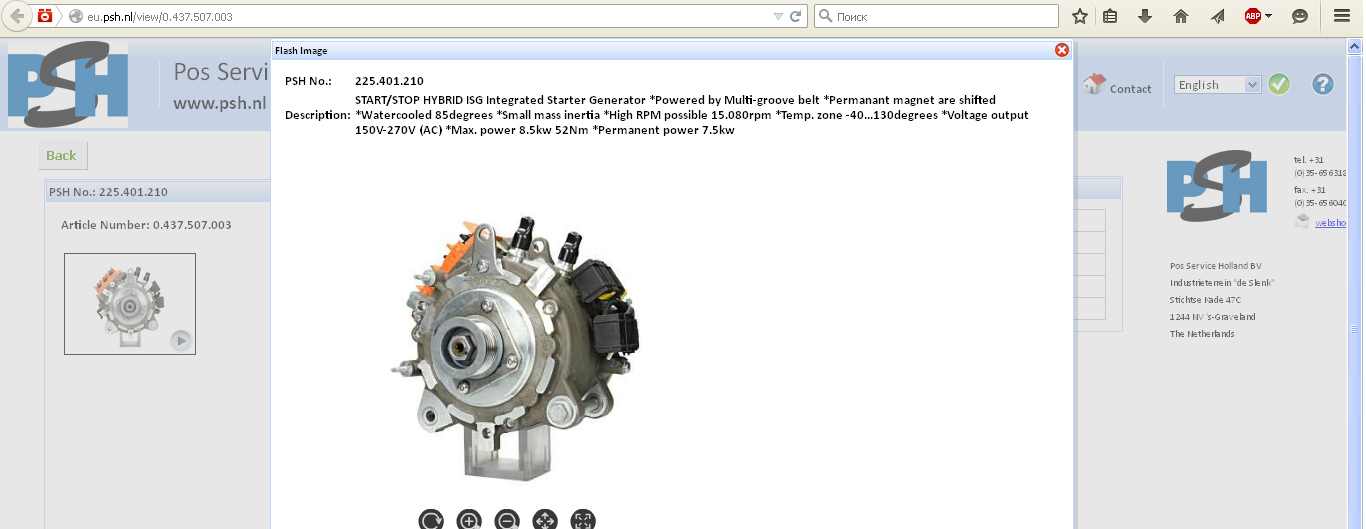Click the product thumbnail image
This screenshot has width=1366, height=529.
(x=130, y=304)
